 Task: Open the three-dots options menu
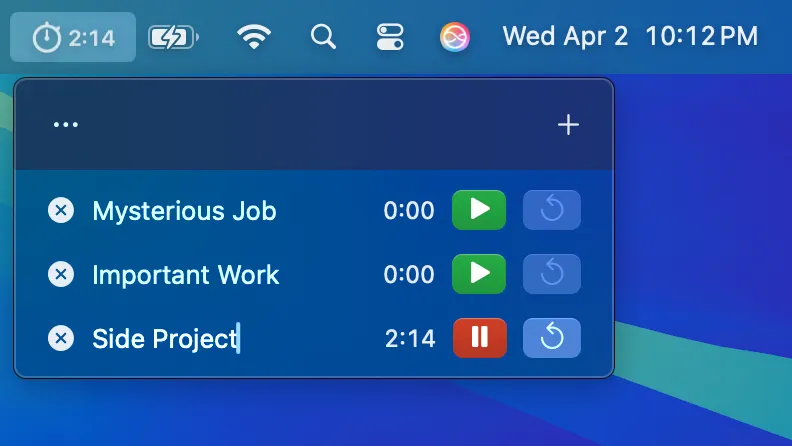66,124
